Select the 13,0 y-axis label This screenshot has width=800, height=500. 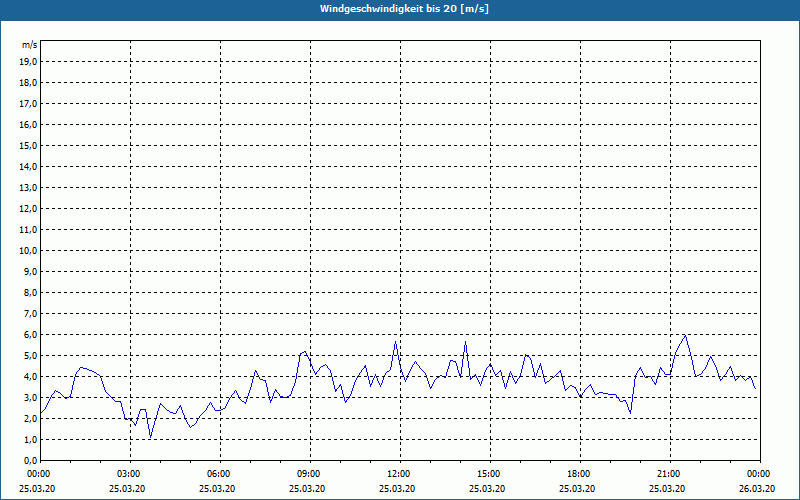(29, 187)
